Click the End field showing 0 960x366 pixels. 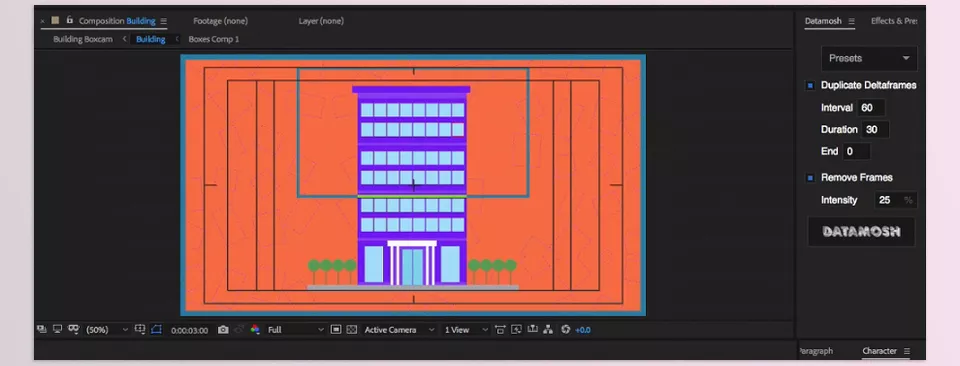click(856, 151)
